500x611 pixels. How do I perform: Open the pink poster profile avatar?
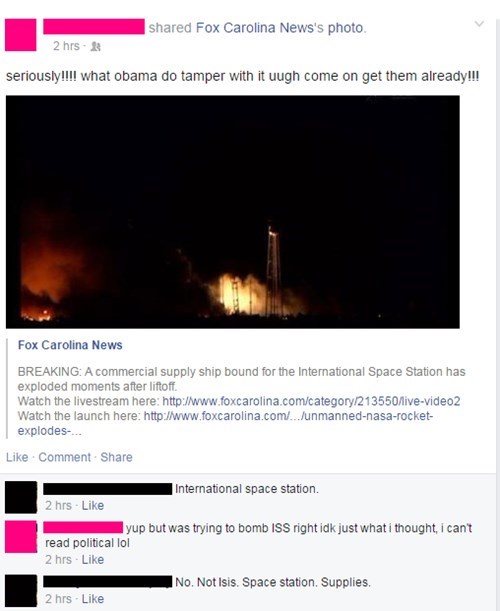(21, 35)
